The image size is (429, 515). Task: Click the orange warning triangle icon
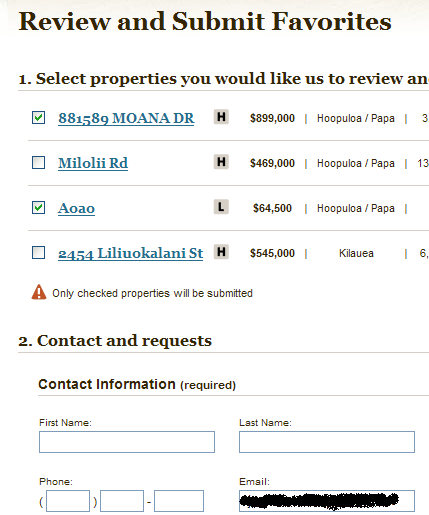[39, 292]
